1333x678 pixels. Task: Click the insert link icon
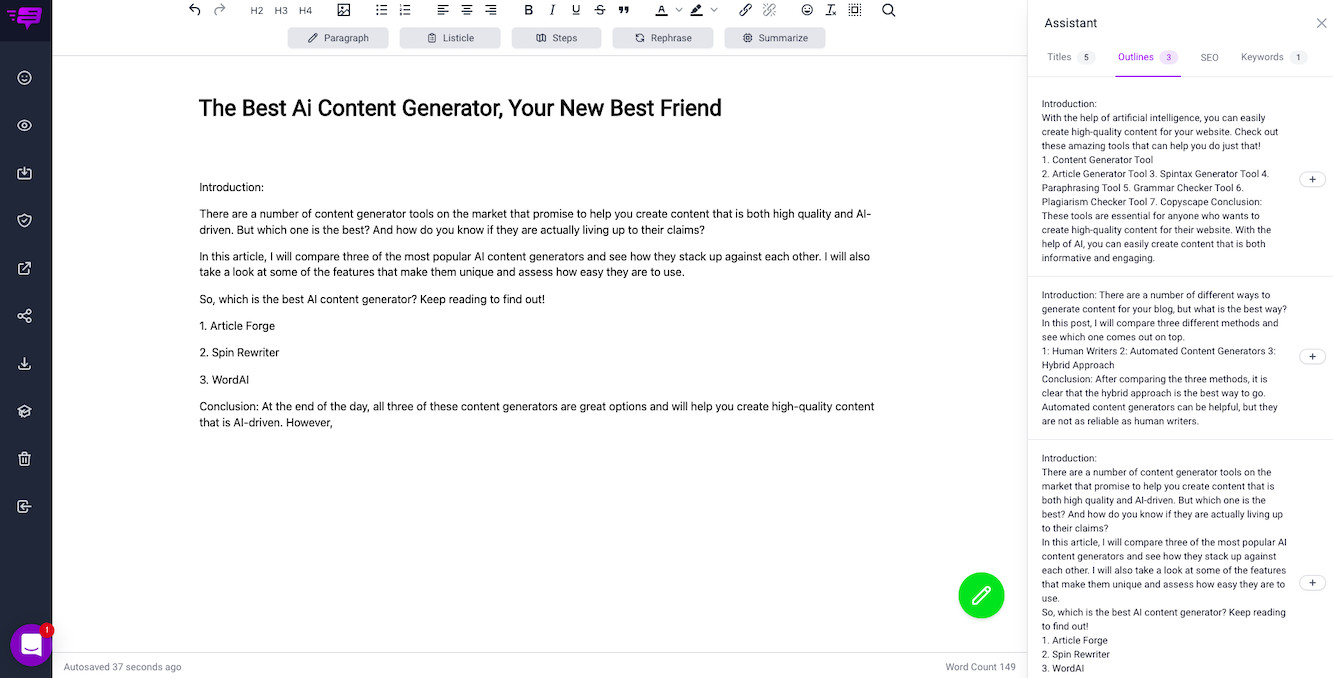[x=745, y=10]
